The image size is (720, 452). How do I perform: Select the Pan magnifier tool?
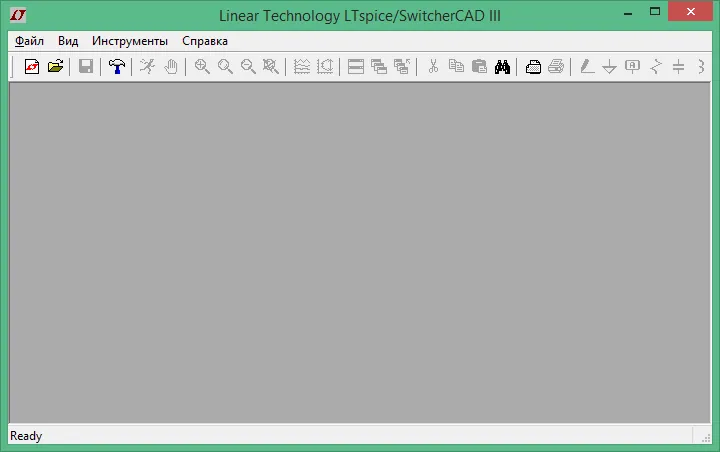pyautogui.click(x=225, y=67)
